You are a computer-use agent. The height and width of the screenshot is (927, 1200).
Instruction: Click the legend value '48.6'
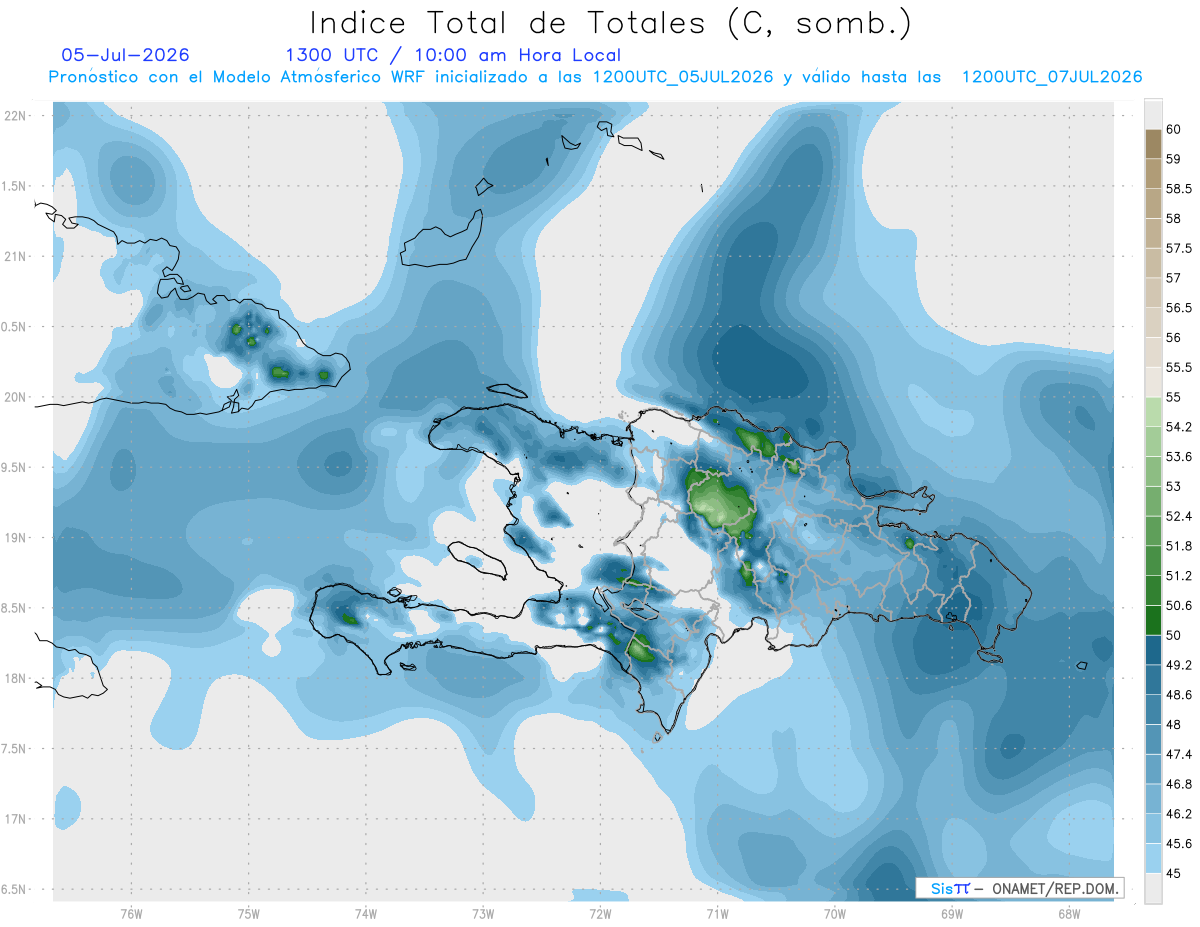pos(1179,695)
